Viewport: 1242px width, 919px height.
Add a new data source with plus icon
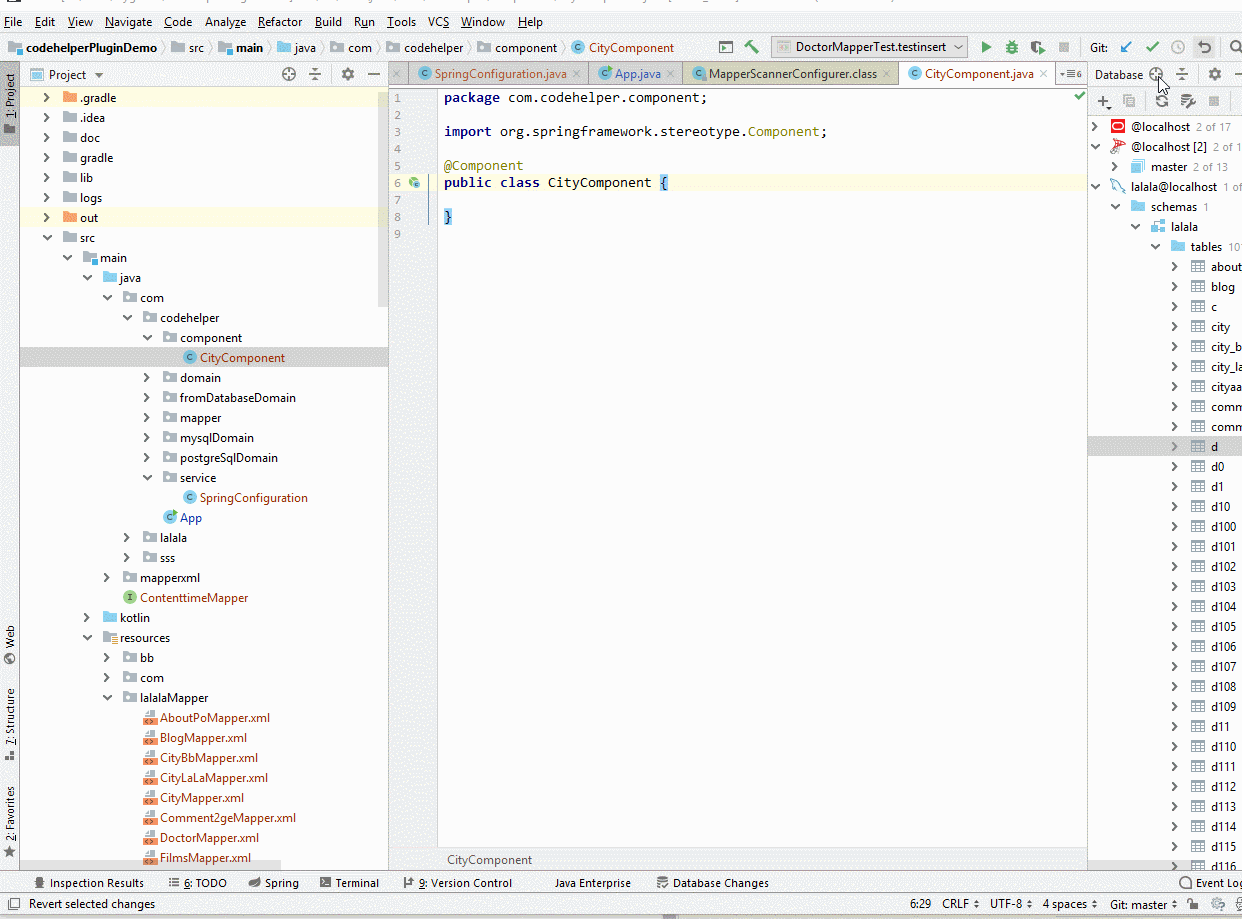tap(1103, 101)
